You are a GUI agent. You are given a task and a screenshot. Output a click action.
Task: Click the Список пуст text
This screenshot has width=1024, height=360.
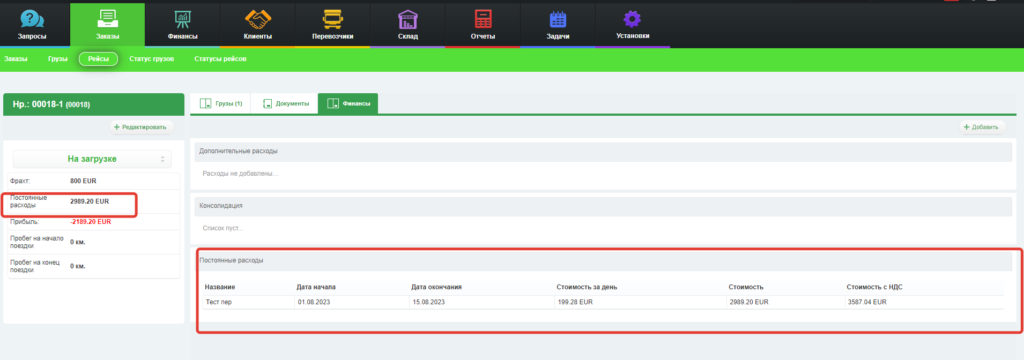click(223, 228)
